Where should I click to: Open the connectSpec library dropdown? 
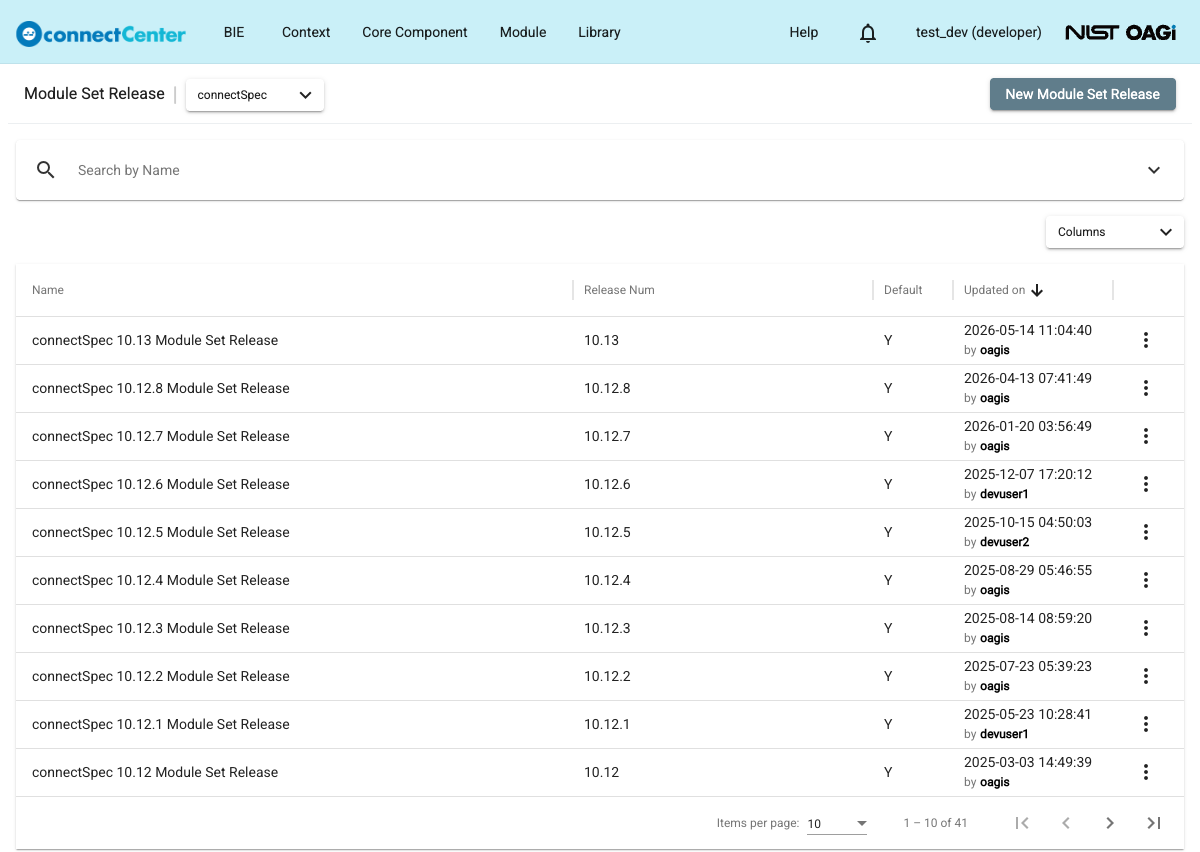click(x=255, y=95)
